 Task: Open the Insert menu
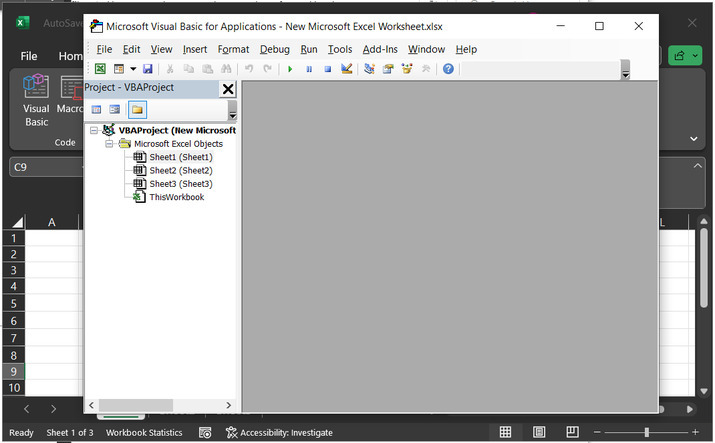(x=195, y=49)
